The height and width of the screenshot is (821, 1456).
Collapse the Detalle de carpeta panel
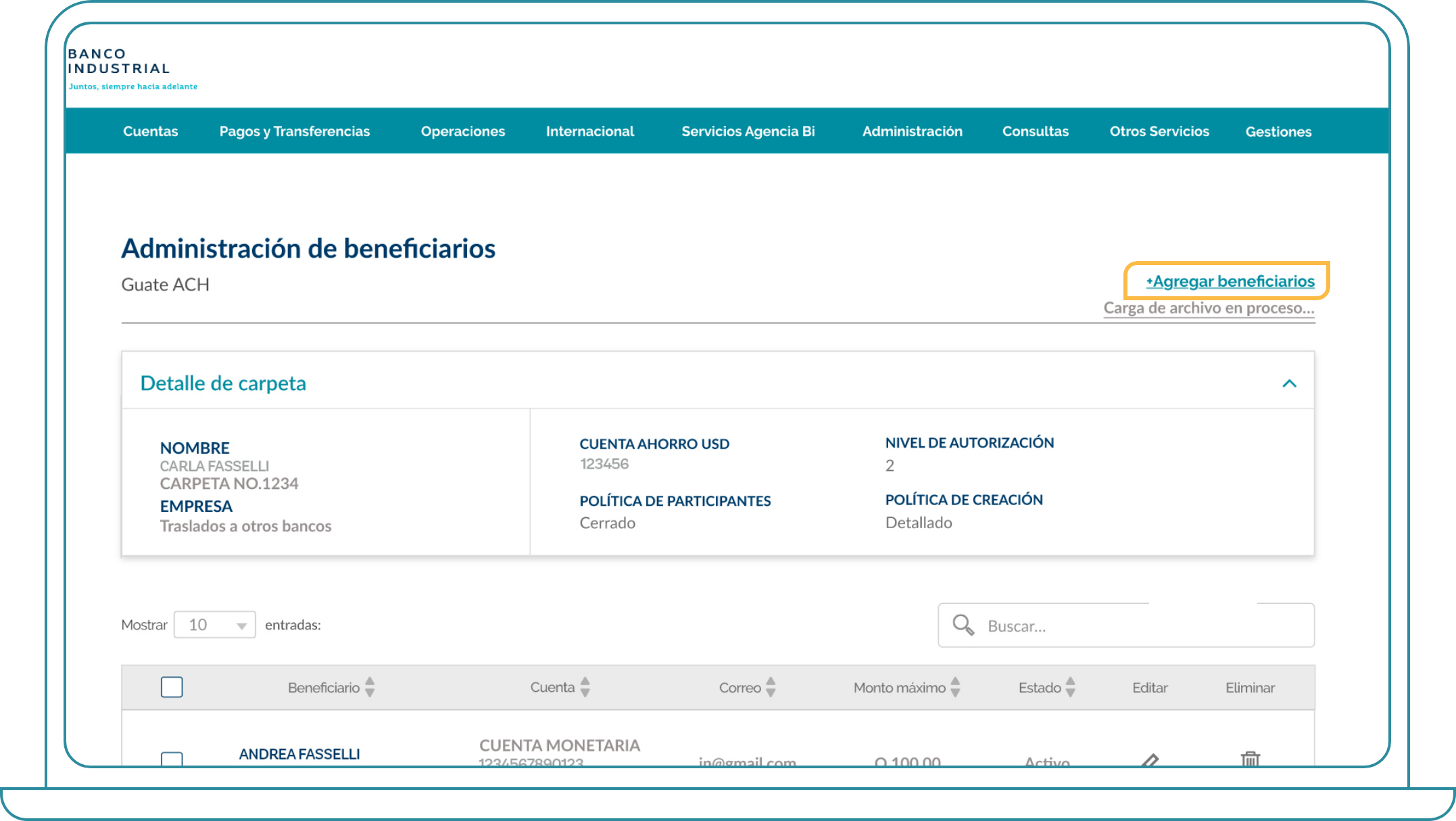[1289, 383]
